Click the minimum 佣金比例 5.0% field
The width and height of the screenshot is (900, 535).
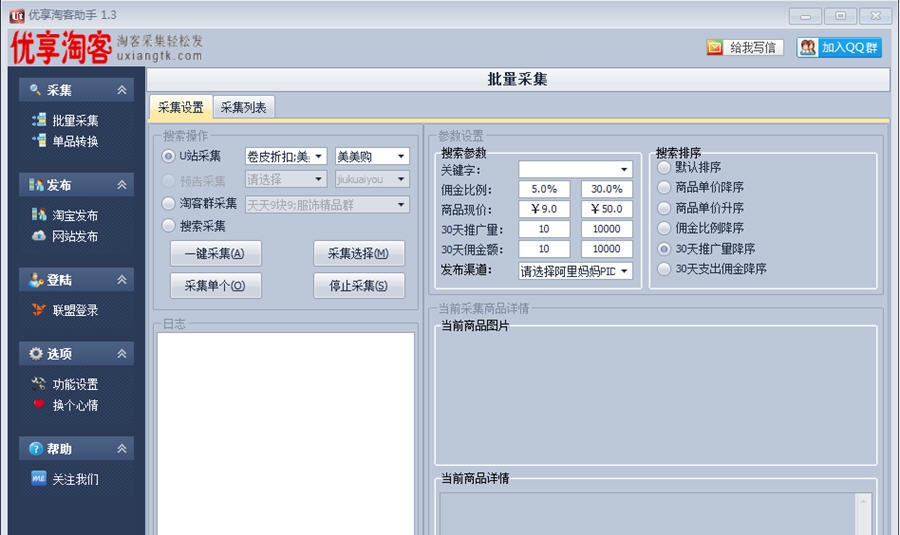coord(544,189)
